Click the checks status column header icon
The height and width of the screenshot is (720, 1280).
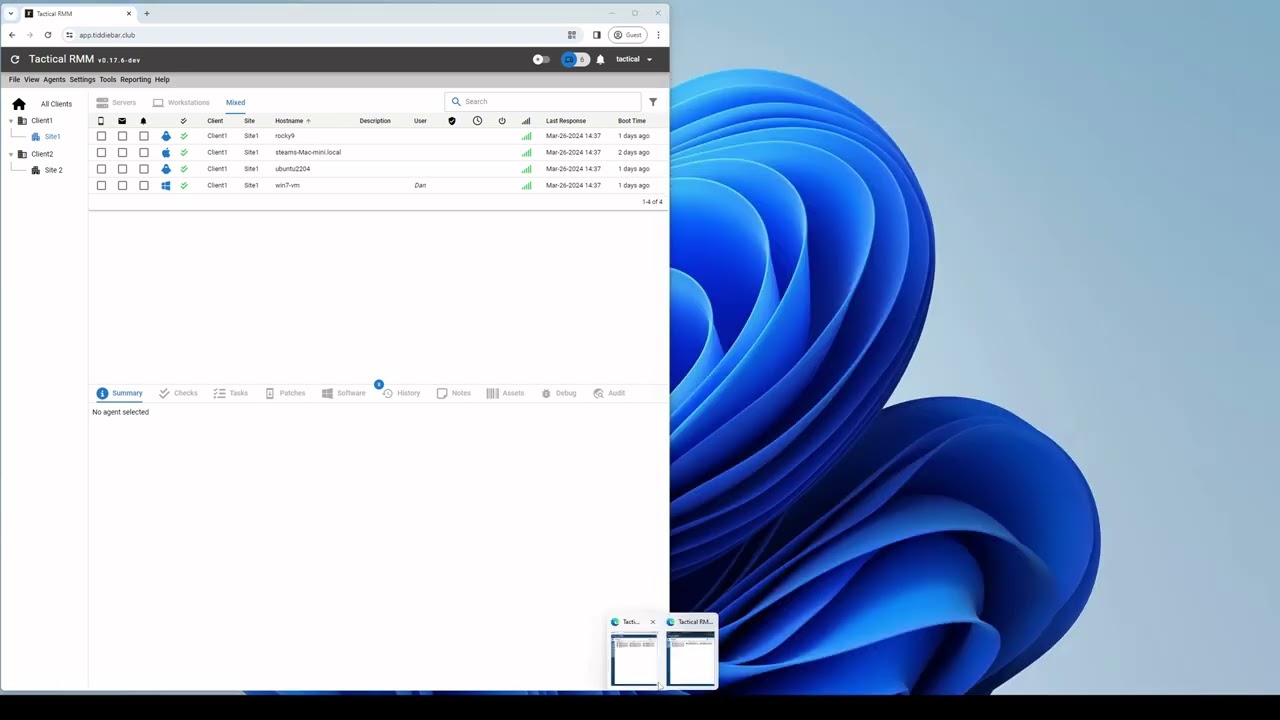pos(183,121)
